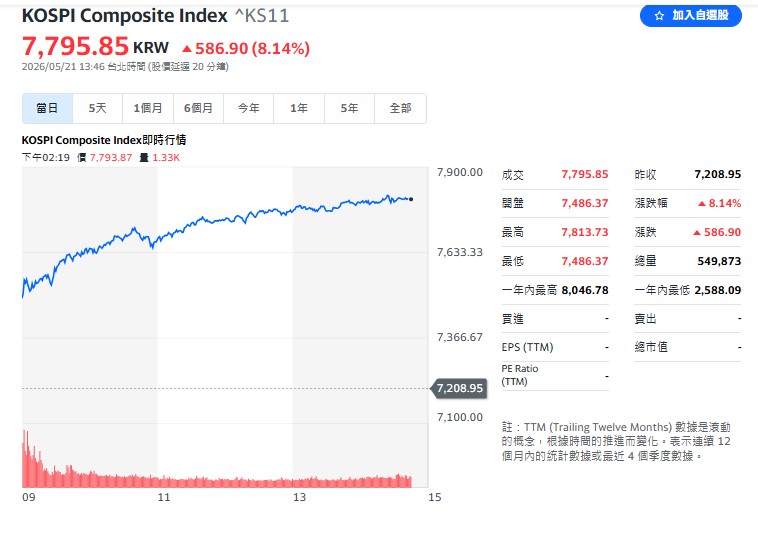Select the 當日 intraday tab
This screenshot has width=758, height=536.
tap(47, 108)
